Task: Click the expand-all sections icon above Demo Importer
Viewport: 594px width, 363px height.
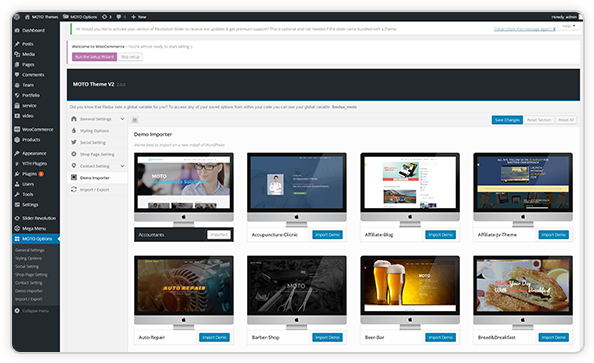Action: tap(134, 120)
